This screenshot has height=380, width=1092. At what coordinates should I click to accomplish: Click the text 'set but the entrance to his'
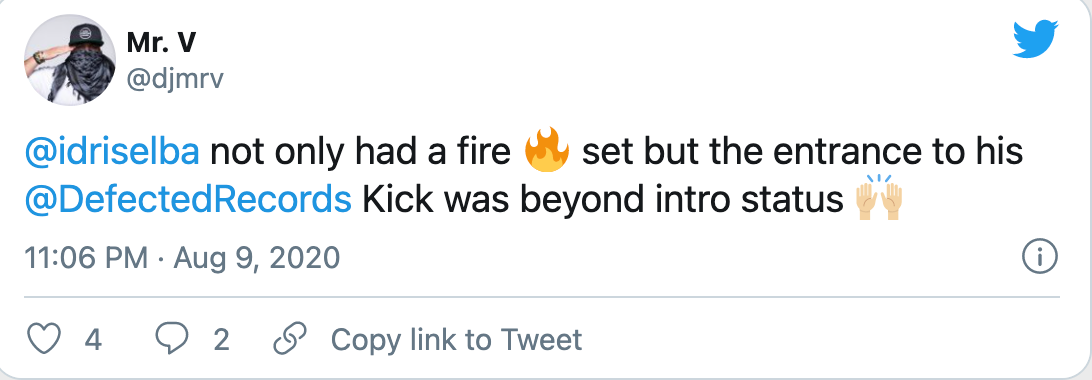802,152
